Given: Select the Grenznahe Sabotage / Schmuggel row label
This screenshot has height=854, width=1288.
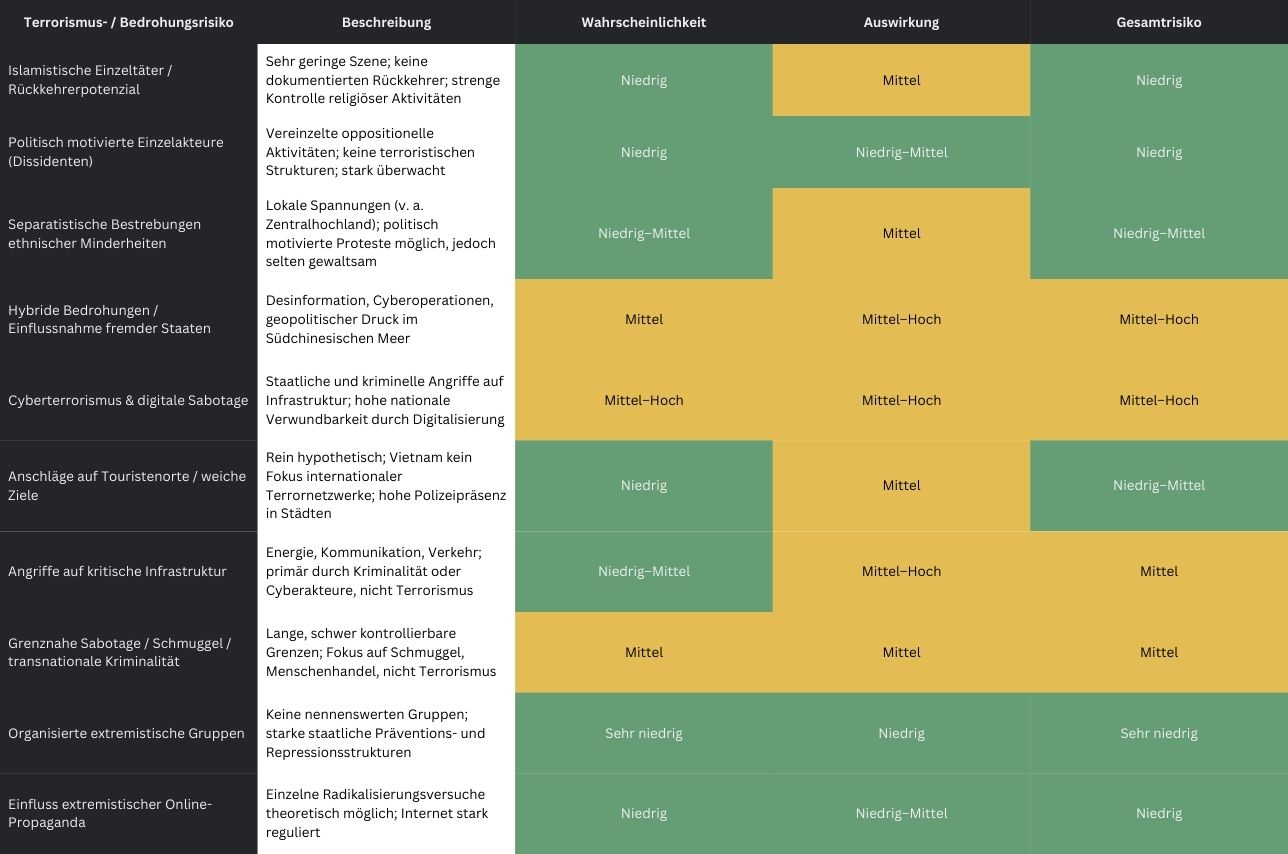Looking at the screenshot, I should pyautogui.click(x=119, y=652).
